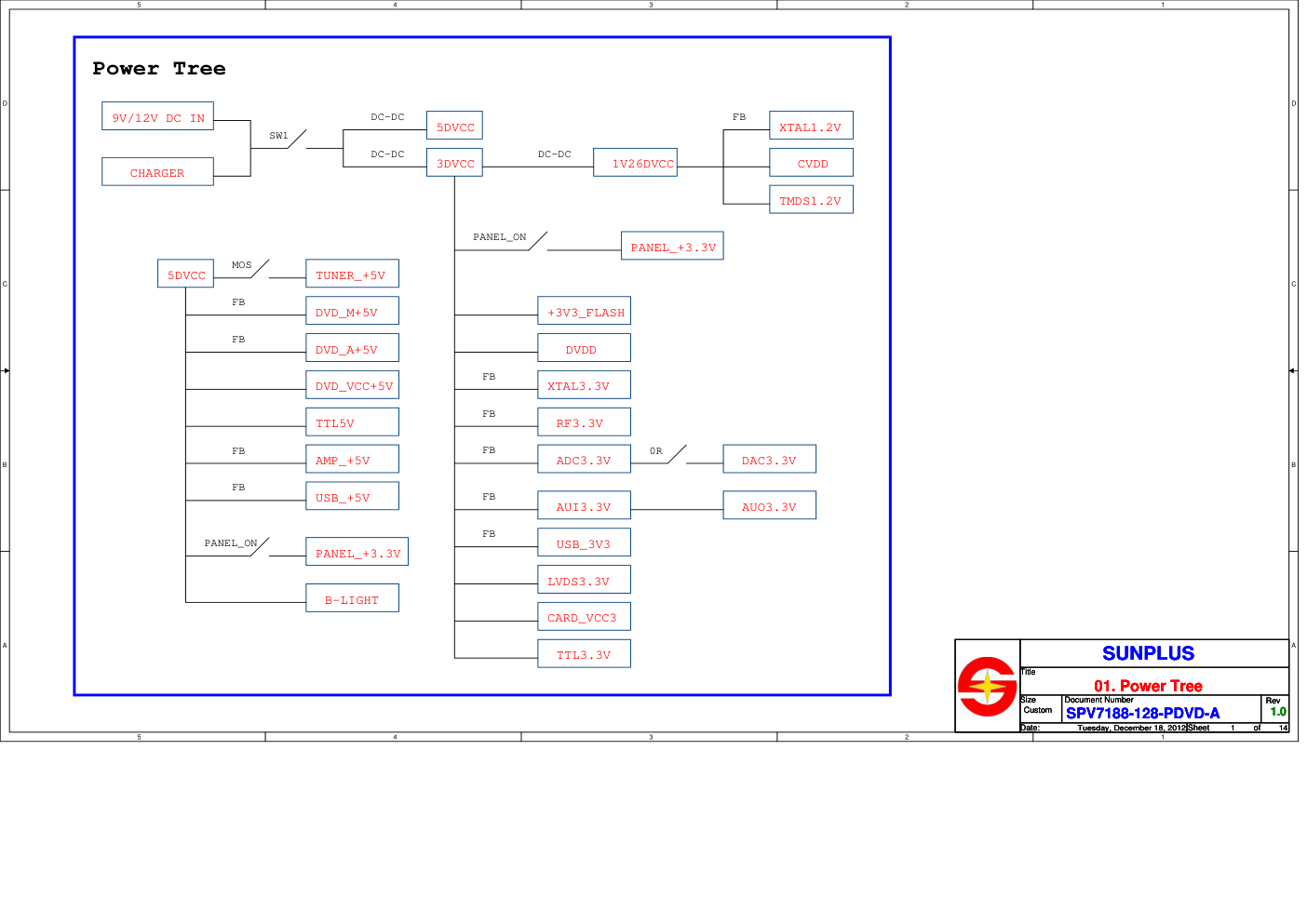
Task: Click the MOS switch symbol near TUNER_+5V
Action: (258, 270)
